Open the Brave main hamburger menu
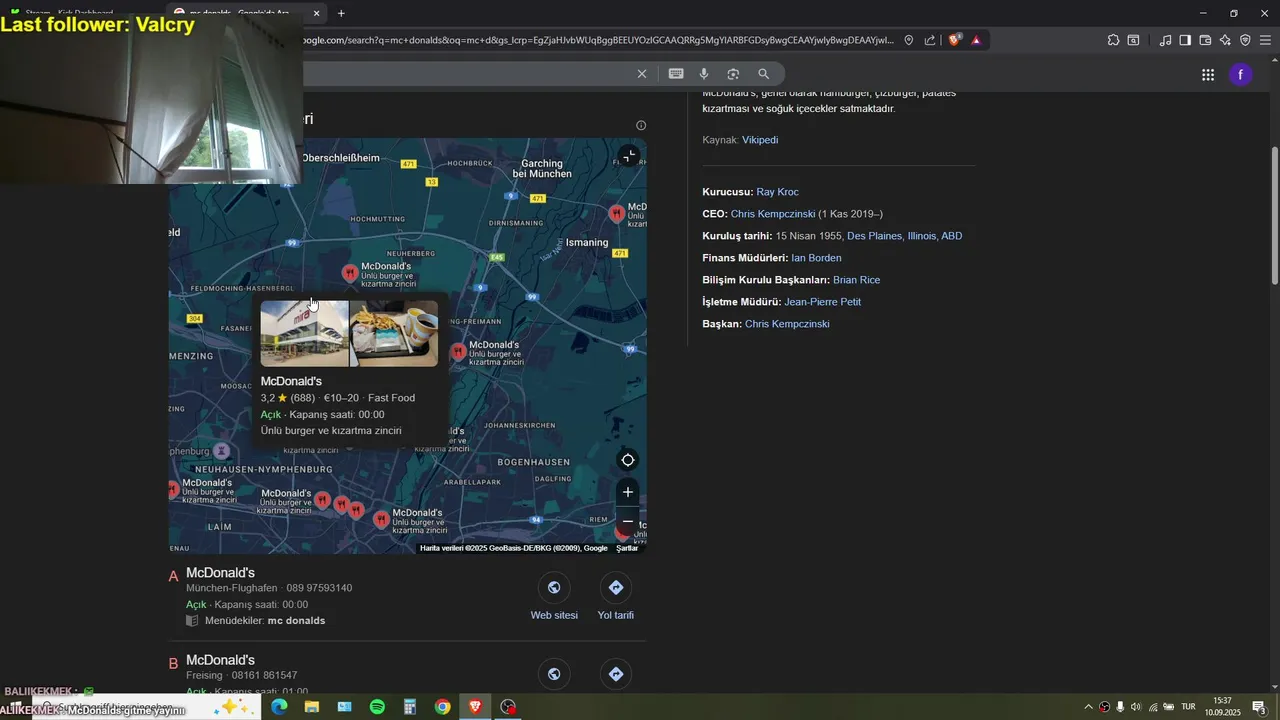This screenshot has height=720, width=1280. 1265,40
